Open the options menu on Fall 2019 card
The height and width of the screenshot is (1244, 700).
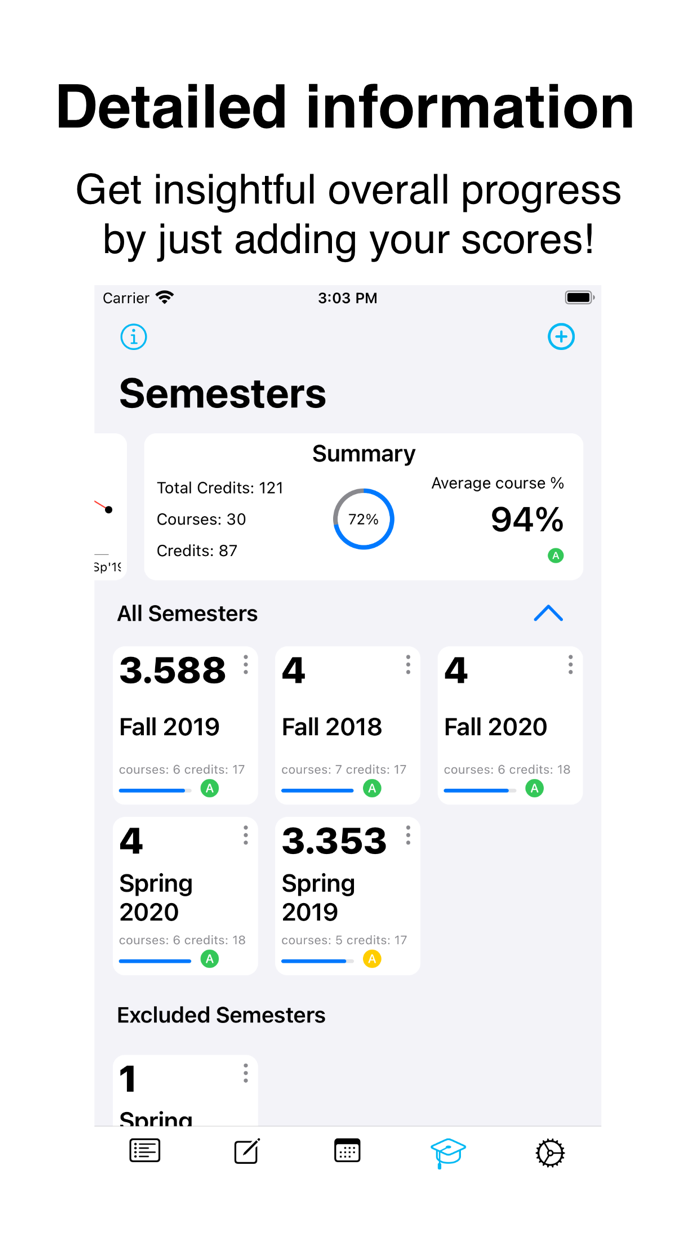[245, 664]
